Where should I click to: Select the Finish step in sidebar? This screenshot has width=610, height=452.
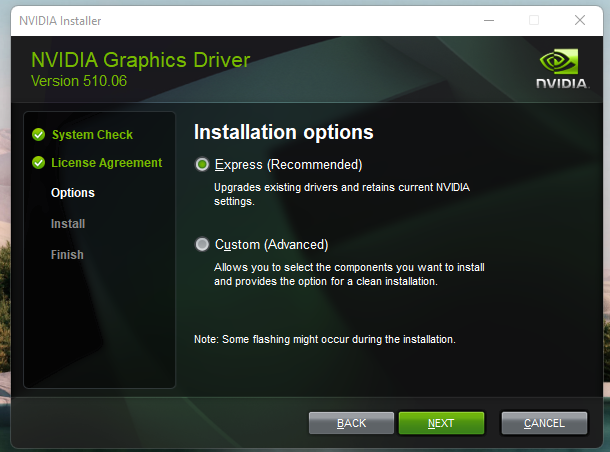point(67,255)
